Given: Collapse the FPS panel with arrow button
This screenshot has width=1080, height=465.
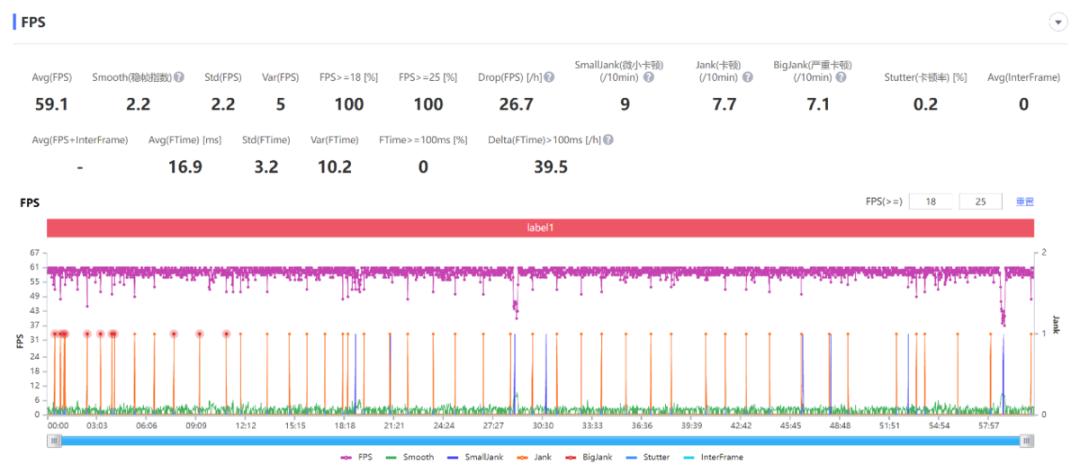Looking at the screenshot, I should coord(1057,22).
